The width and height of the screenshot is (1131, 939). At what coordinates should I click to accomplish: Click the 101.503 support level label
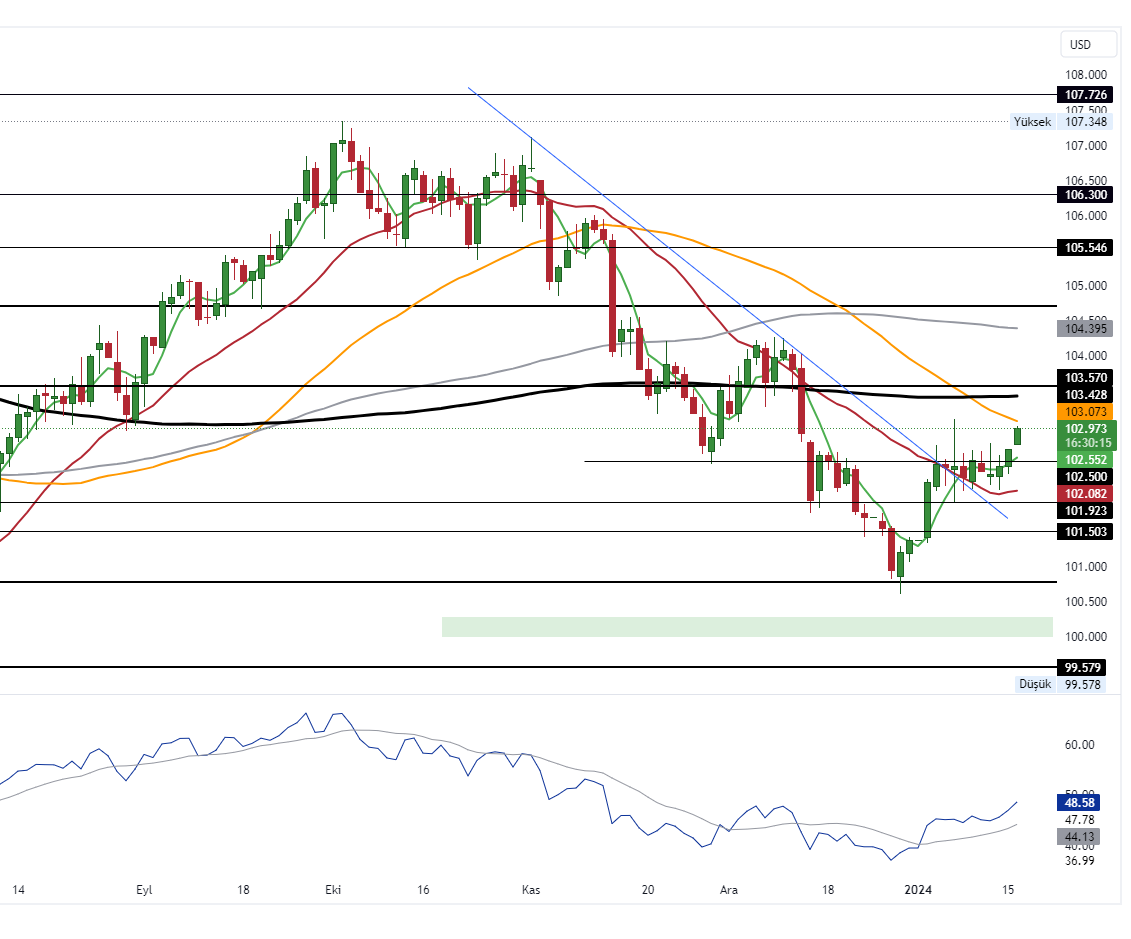pyautogui.click(x=1084, y=532)
